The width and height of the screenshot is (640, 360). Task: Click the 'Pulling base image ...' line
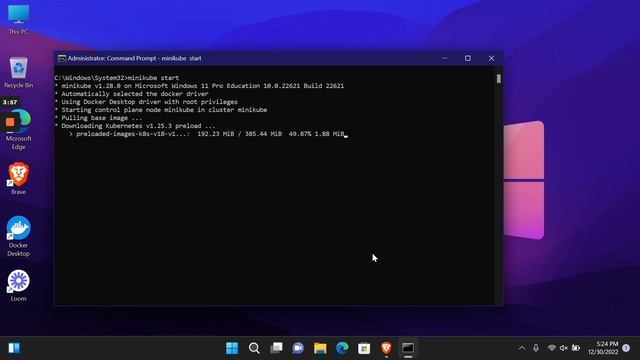(x=98, y=118)
